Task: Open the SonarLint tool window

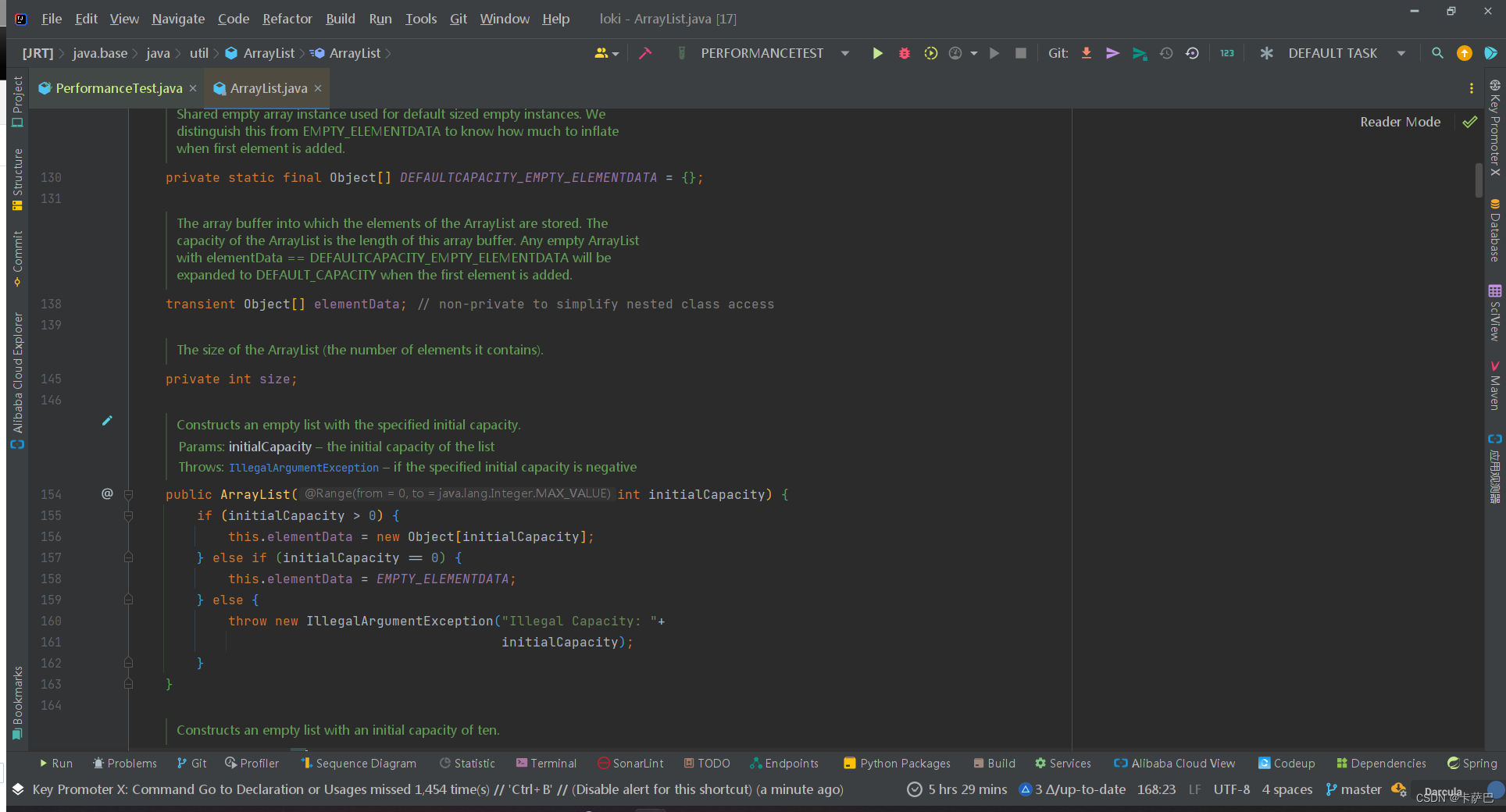Action: tap(630, 763)
